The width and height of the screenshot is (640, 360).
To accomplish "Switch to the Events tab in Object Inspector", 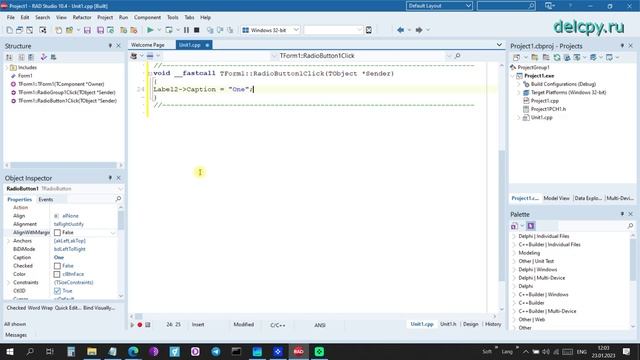I will pyautogui.click(x=46, y=199).
